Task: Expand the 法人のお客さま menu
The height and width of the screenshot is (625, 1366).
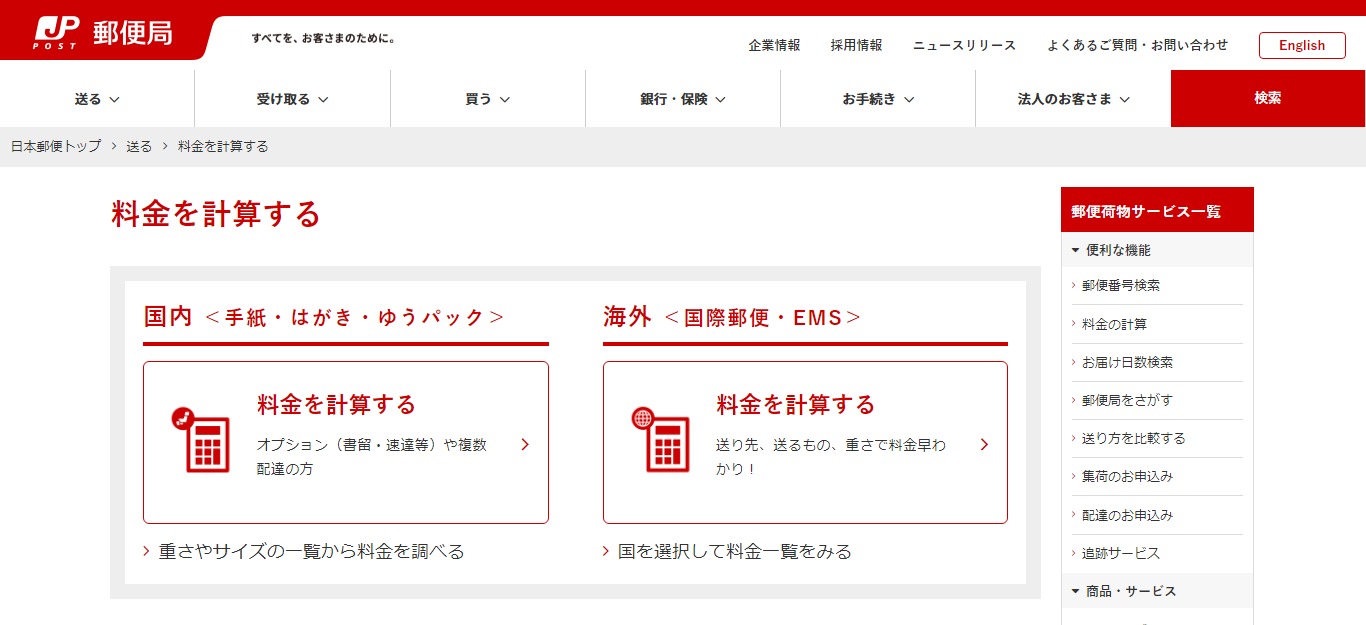Action: coord(1073,99)
